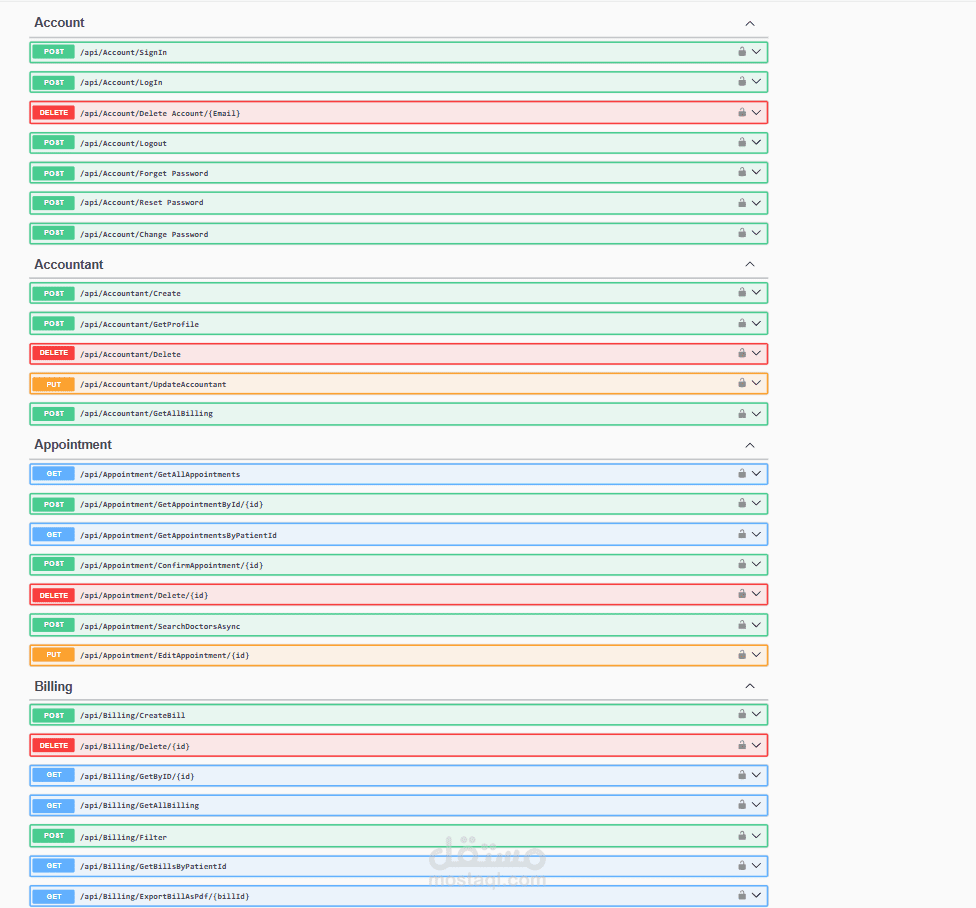This screenshot has height=908, width=976.
Task: Open the /api/Accountant/GetAllBilling endpoint
Action: pyautogui.click(x=400, y=413)
